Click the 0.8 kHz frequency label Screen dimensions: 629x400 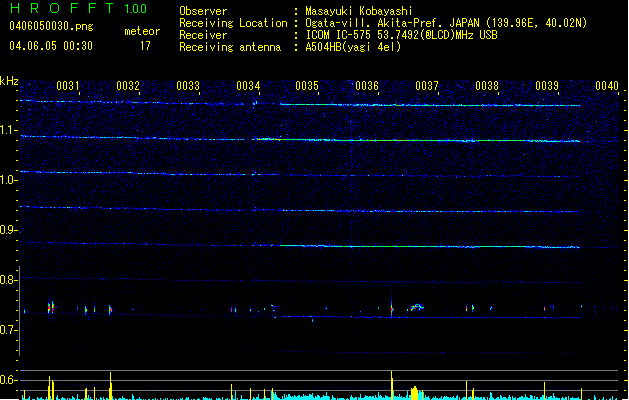tap(8, 280)
